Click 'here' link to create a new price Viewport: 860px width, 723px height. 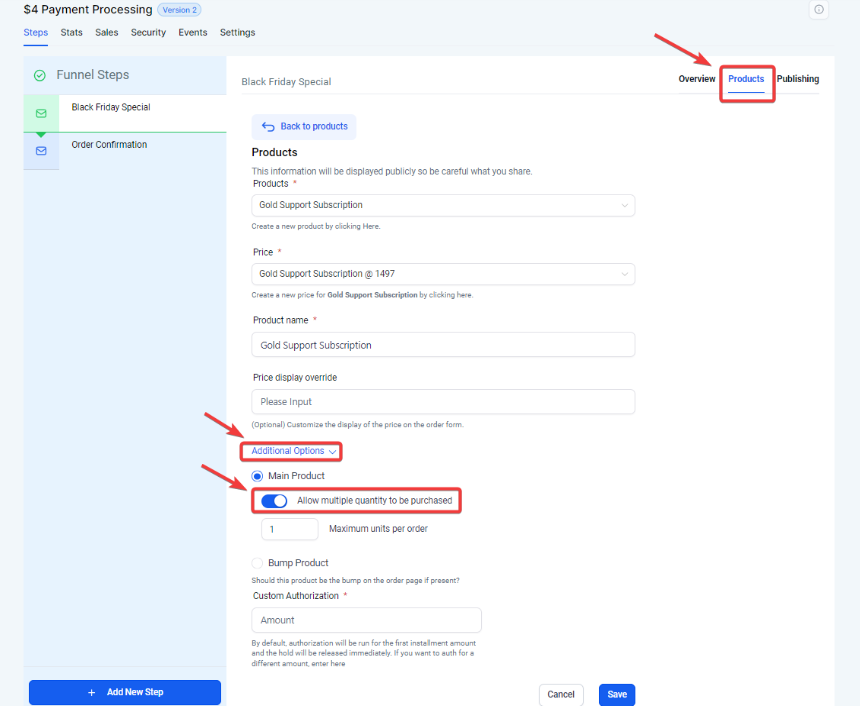click(463, 295)
